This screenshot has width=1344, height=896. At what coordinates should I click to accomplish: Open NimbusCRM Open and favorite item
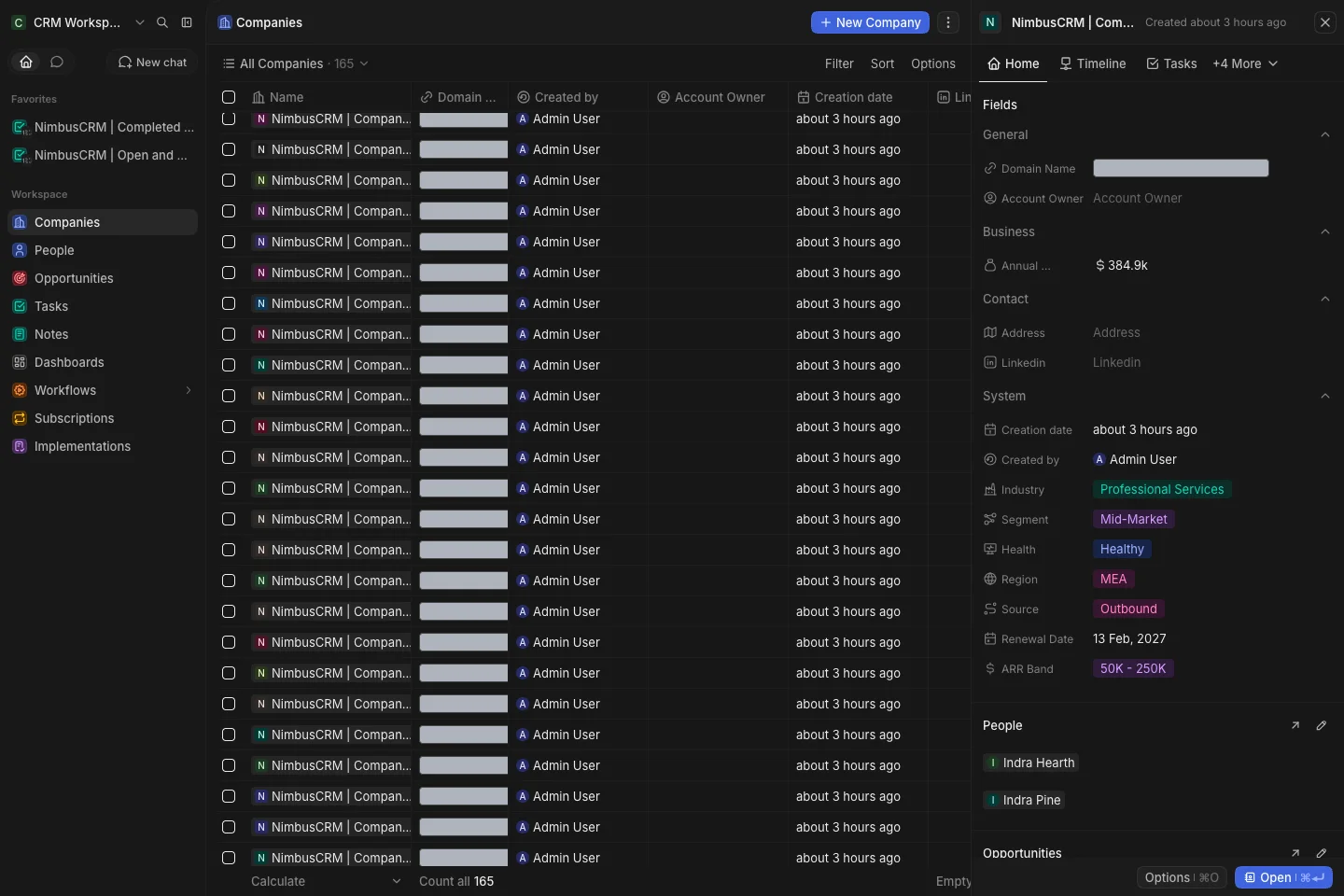pos(103,155)
